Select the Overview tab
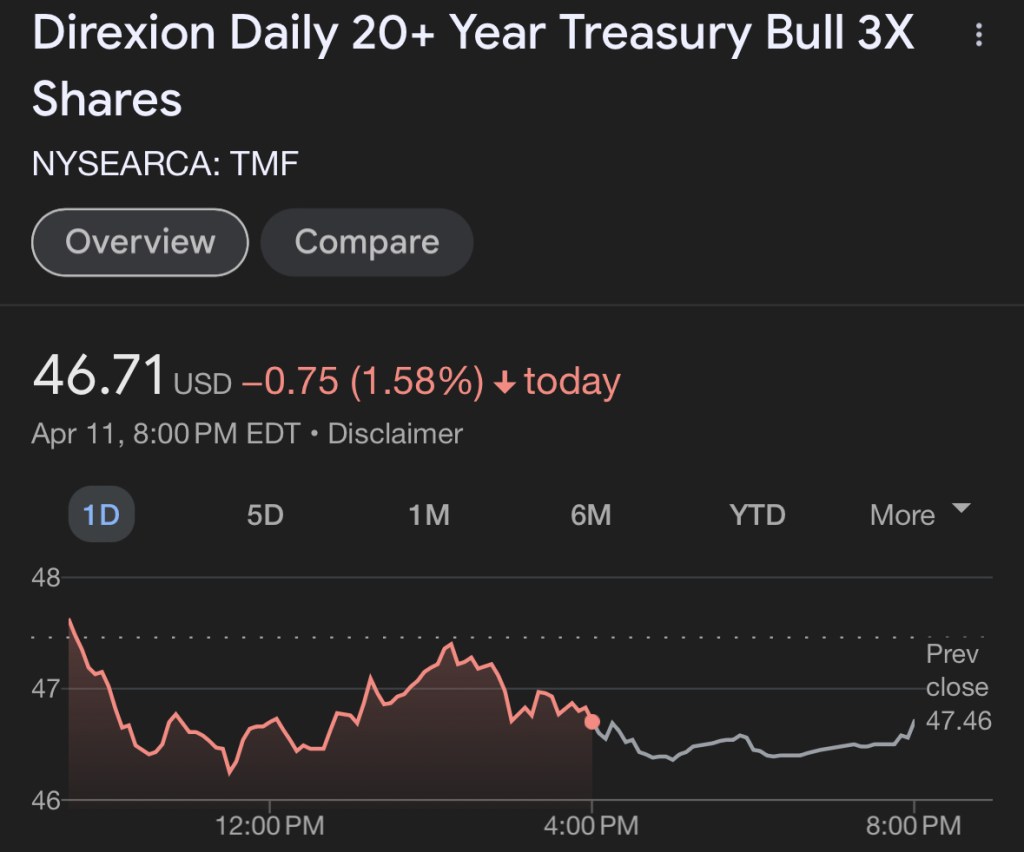Screen dimensions: 1024x852 pos(140,242)
